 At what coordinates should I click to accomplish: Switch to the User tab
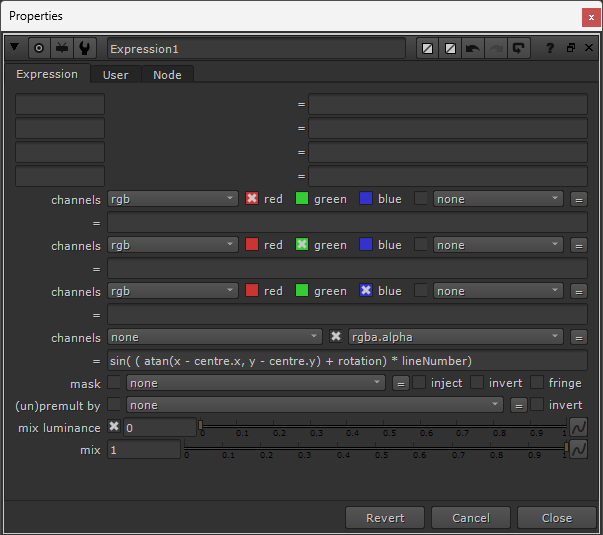tap(116, 75)
